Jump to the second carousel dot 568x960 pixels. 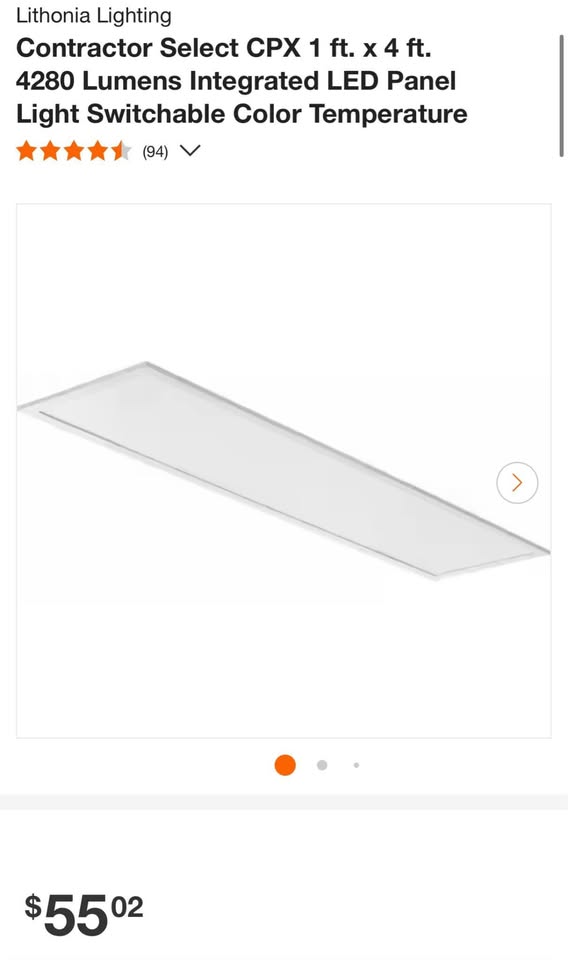point(322,765)
